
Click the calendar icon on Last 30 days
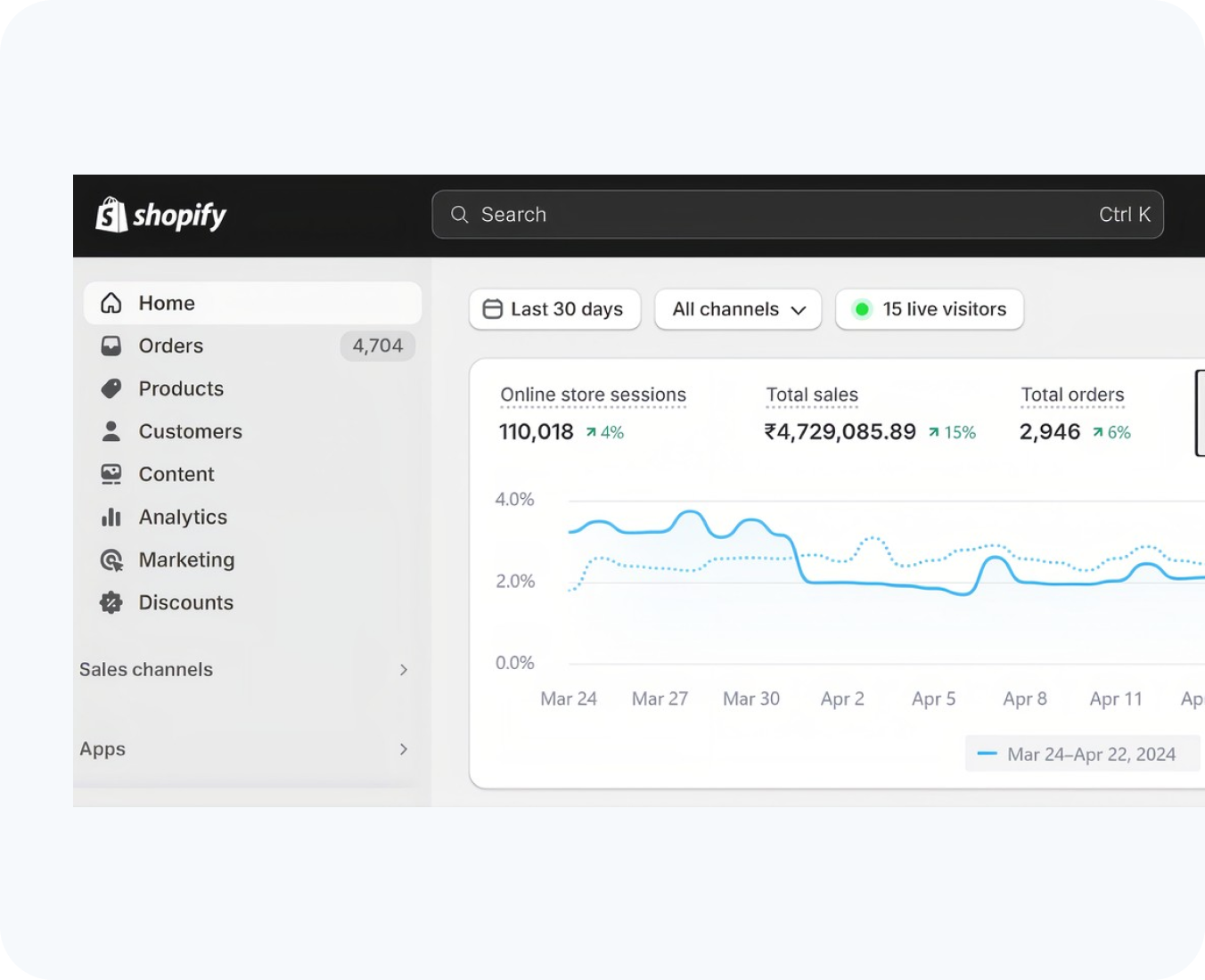(x=493, y=309)
